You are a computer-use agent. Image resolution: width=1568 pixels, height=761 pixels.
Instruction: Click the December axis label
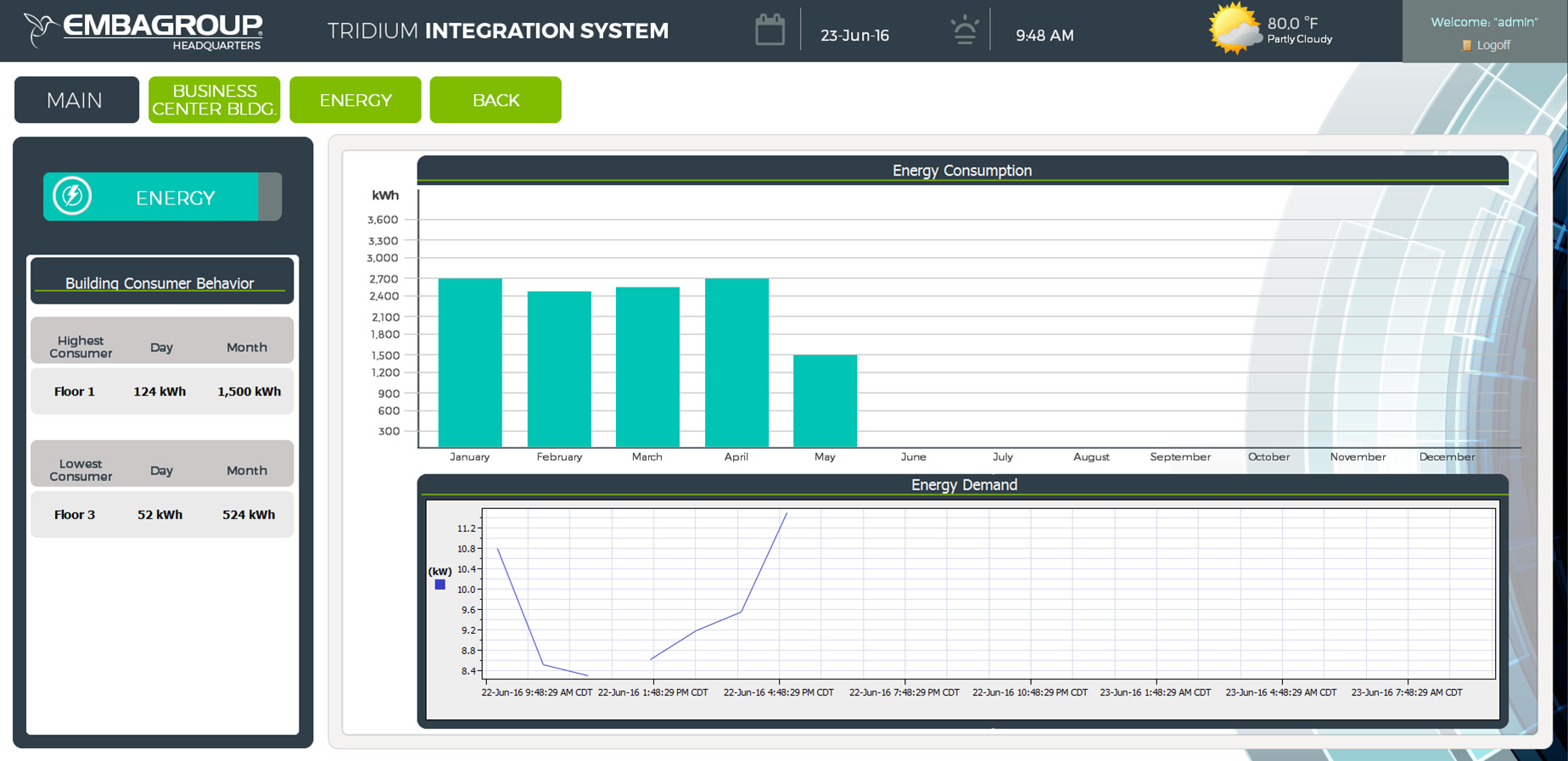click(1447, 456)
